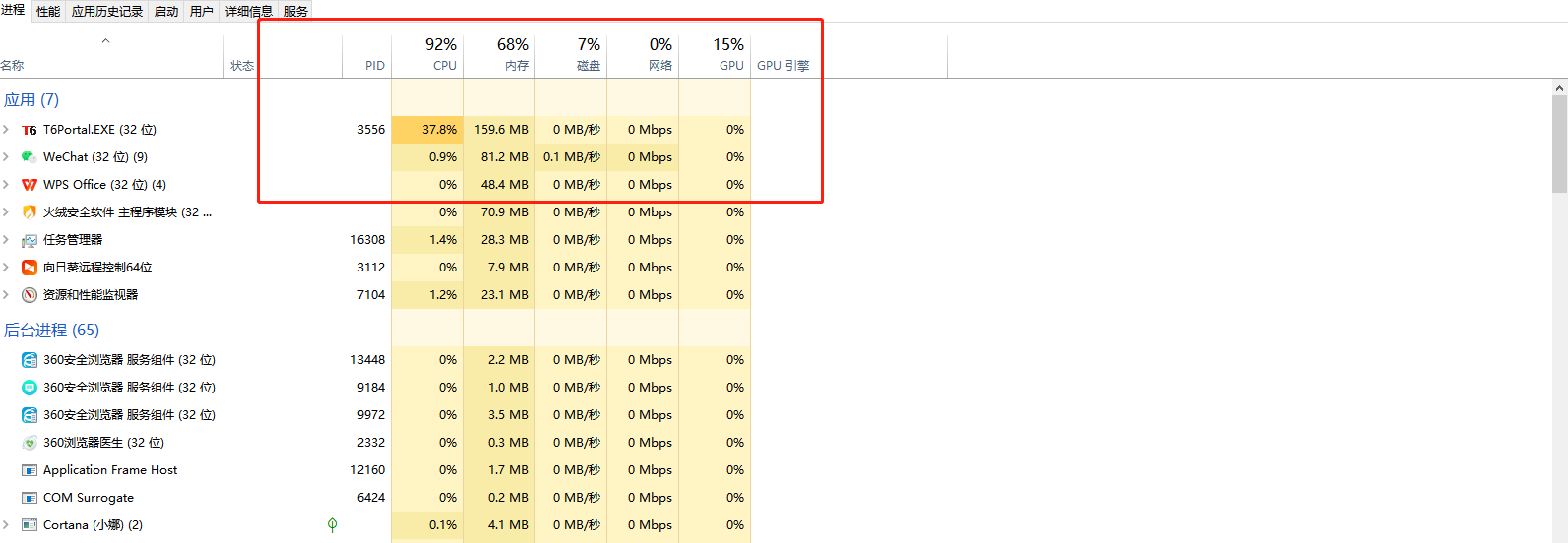1568x543 pixels.
Task: Click the 火绒安全软件 icon
Action: click(30, 212)
